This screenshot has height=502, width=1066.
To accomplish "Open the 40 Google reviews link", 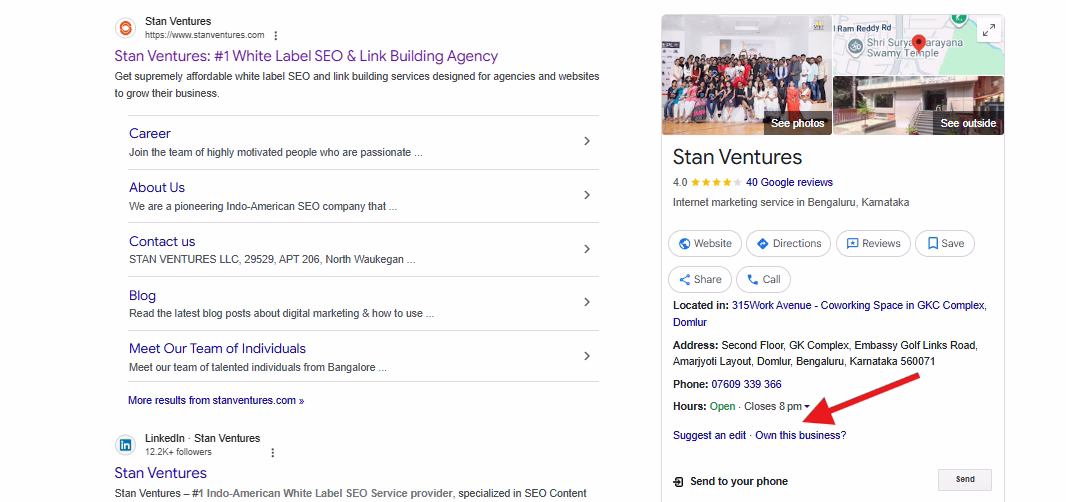I will click(x=789, y=183).
